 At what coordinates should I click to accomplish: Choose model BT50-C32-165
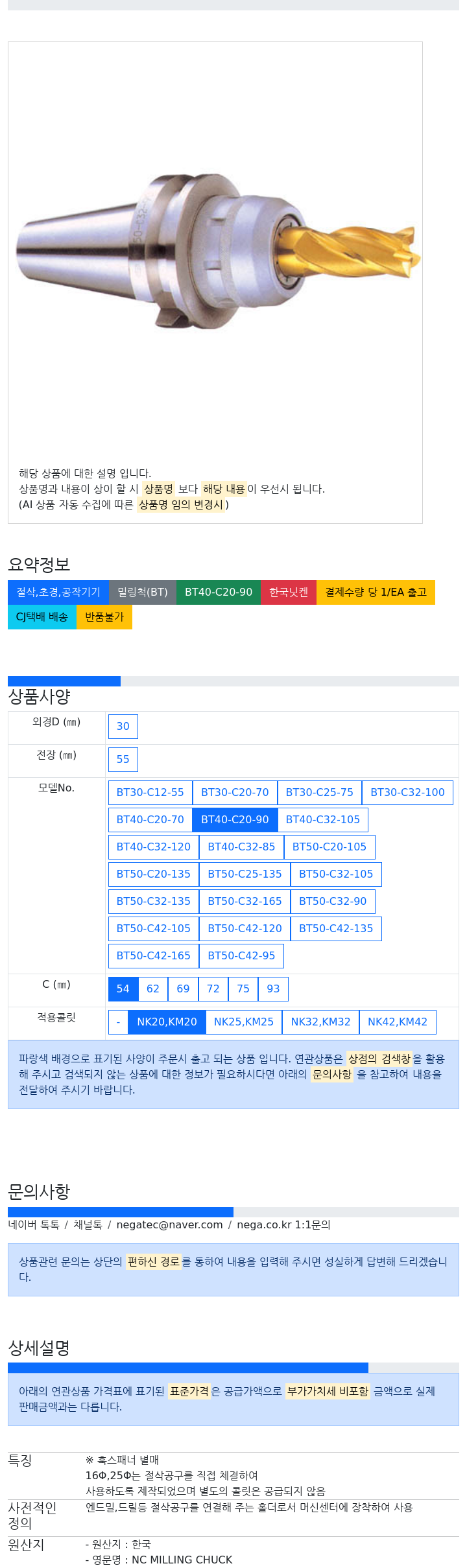(x=245, y=902)
